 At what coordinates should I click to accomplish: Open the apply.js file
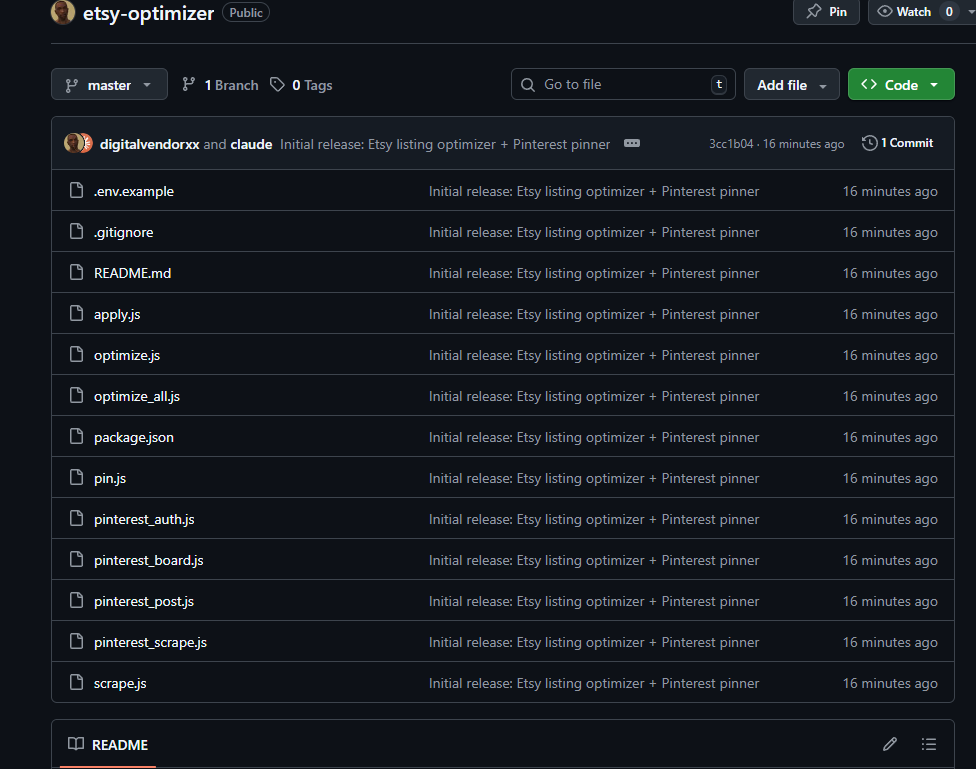pyautogui.click(x=117, y=314)
